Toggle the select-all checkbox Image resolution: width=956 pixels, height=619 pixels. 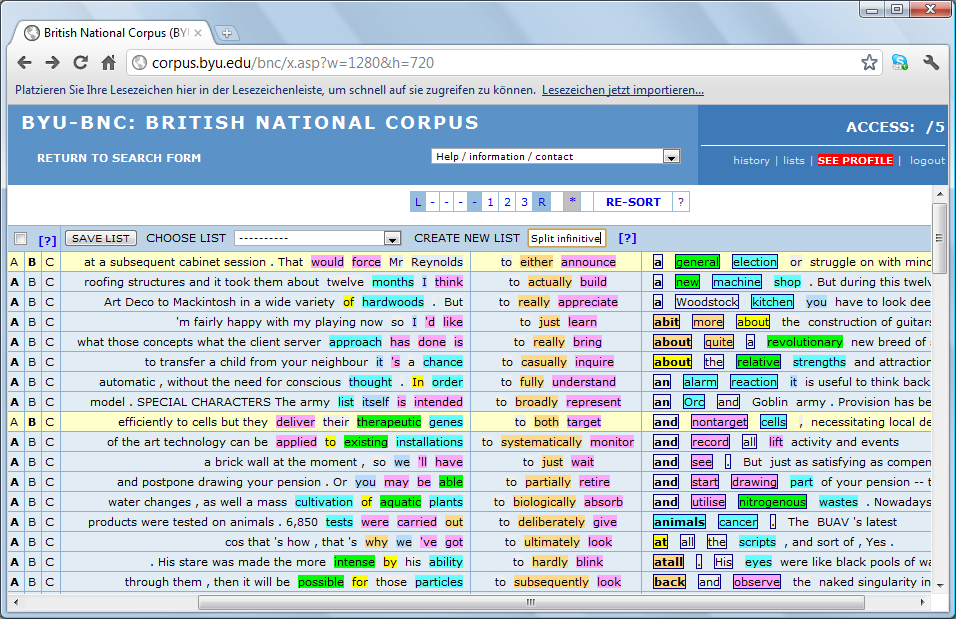point(21,238)
